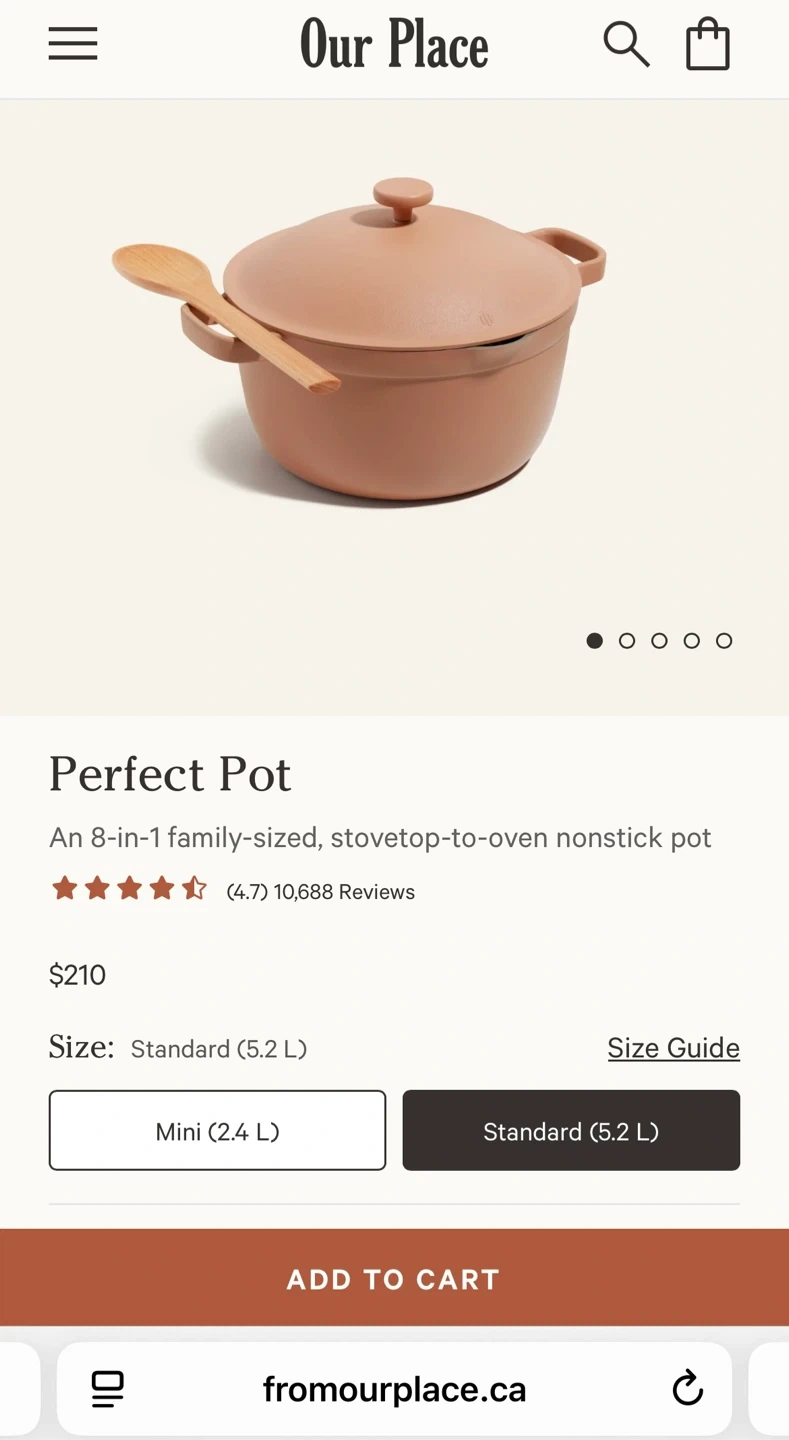
Task: Select the Mini (2.4 L) size
Action: click(x=217, y=1131)
